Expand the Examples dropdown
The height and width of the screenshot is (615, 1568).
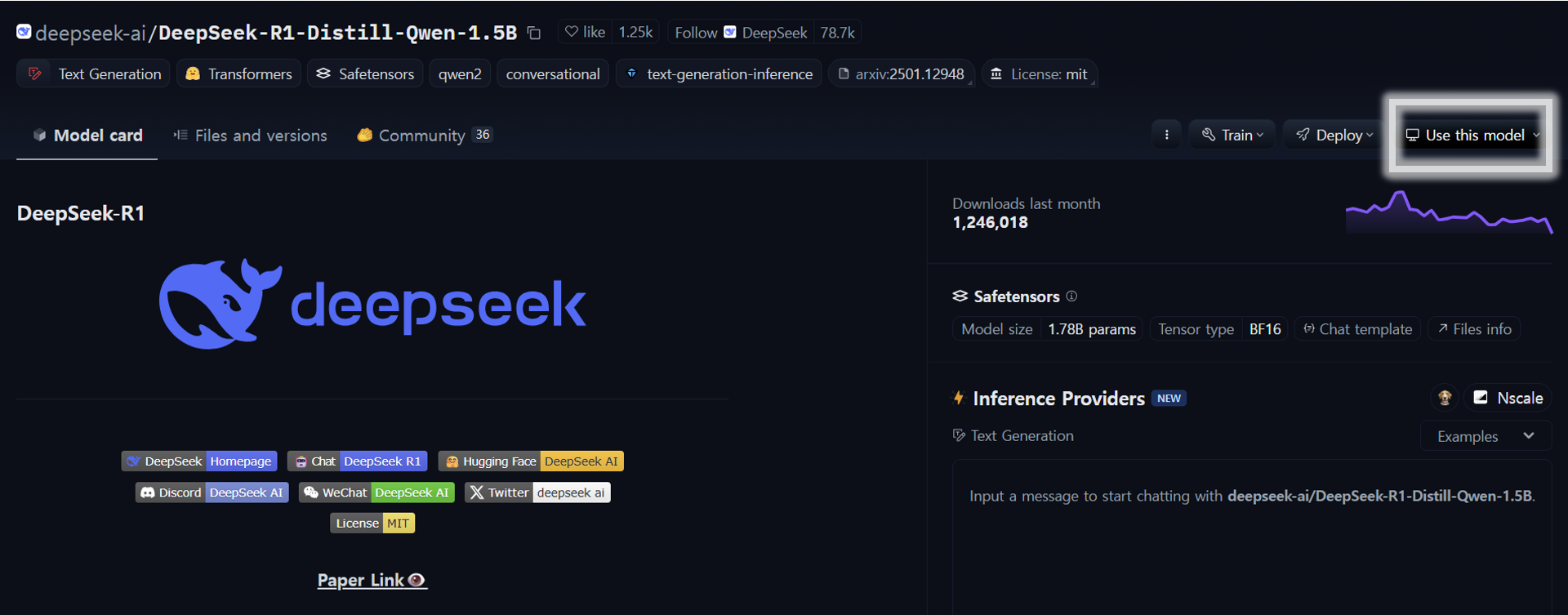click(x=1486, y=436)
